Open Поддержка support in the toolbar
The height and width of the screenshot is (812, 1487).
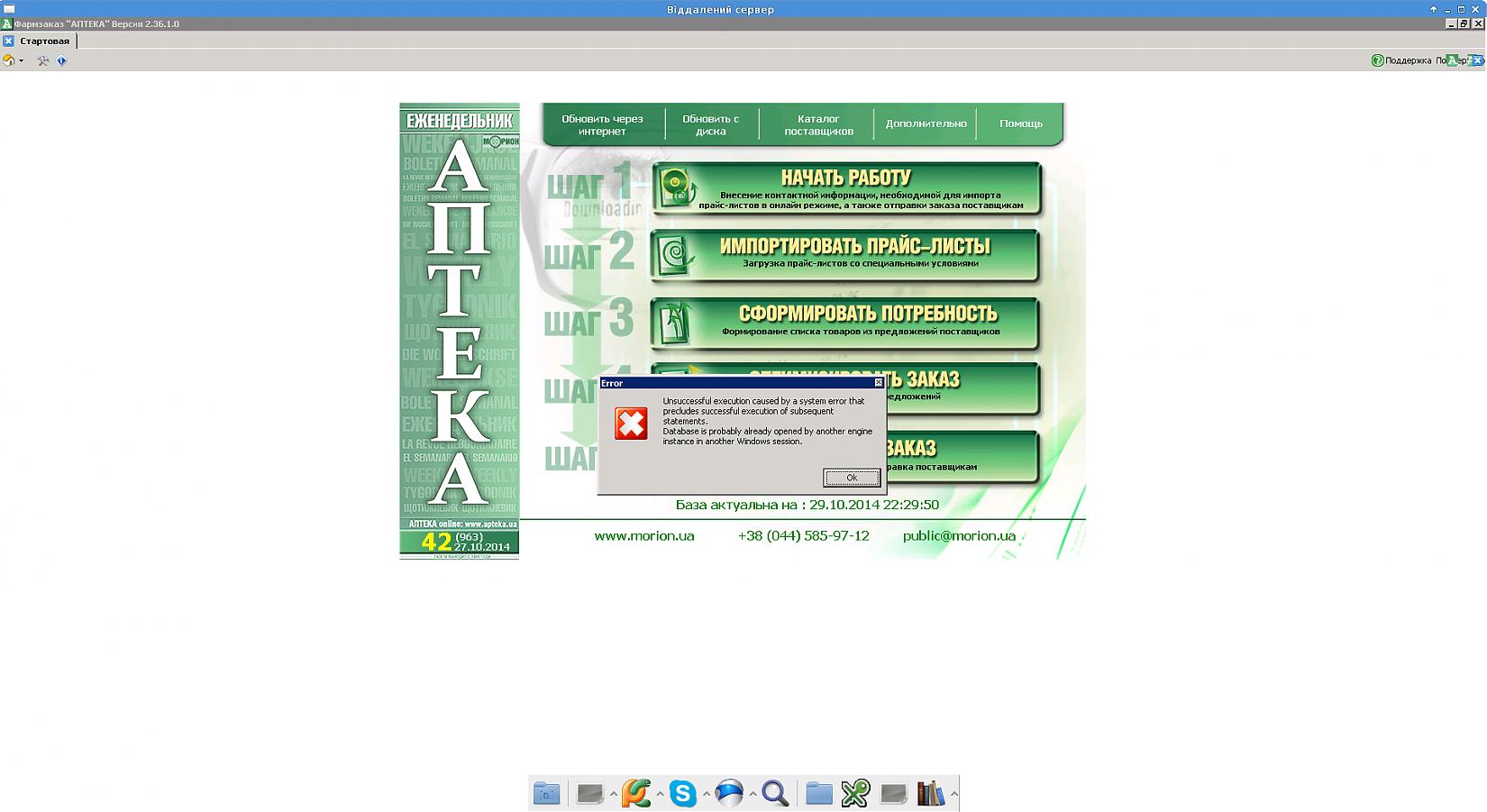(1401, 60)
